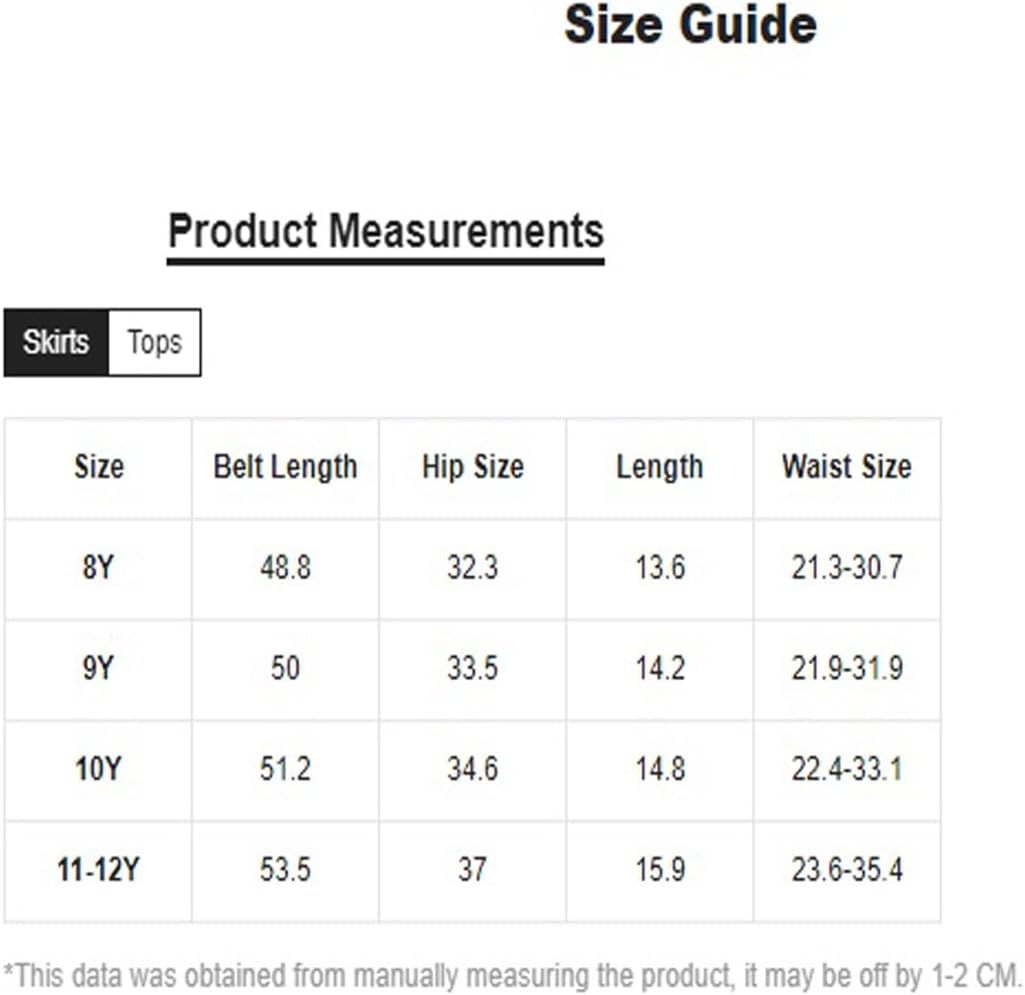Click the 14.8 length cell
Viewport: 1025px width, 995px height.
pos(660,769)
